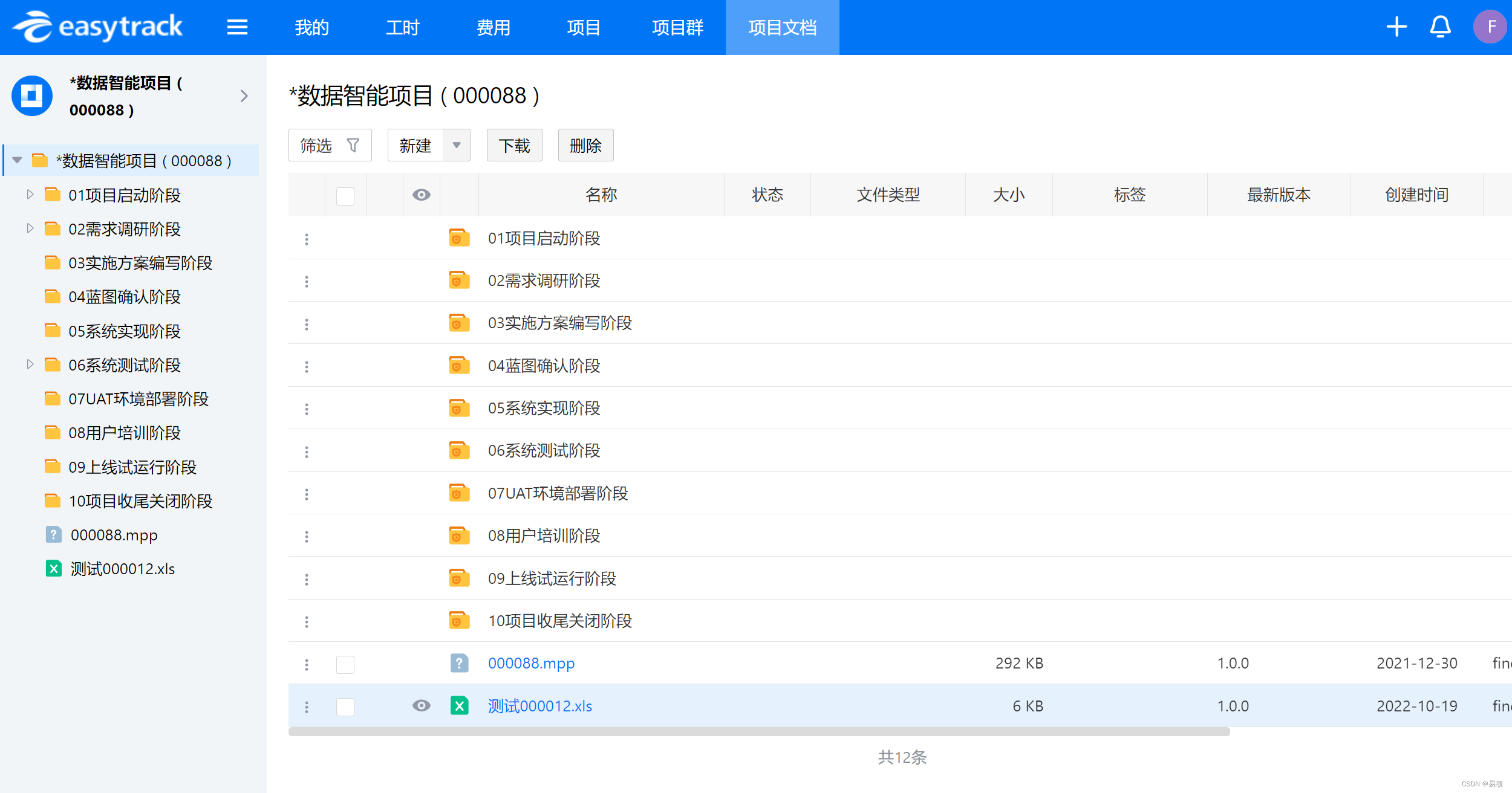Sort by the 名称 column header
The width and height of the screenshot is (1512, 793).
click(x=601, y=195)
